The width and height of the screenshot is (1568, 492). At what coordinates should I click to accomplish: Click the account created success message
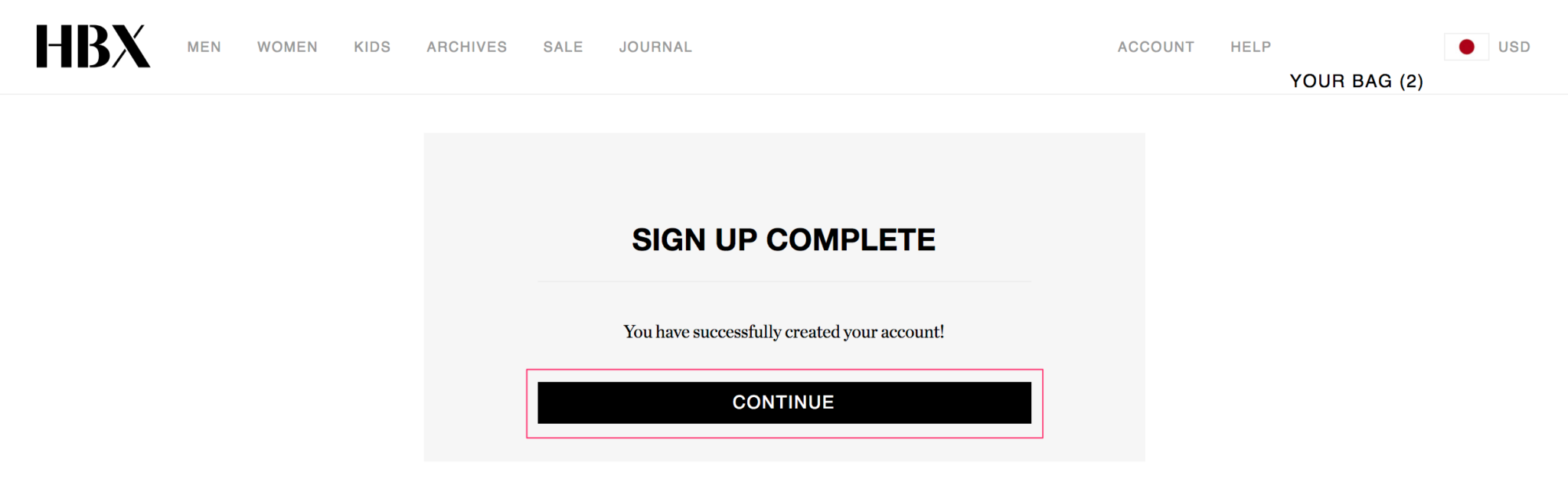tap(783, 332)
